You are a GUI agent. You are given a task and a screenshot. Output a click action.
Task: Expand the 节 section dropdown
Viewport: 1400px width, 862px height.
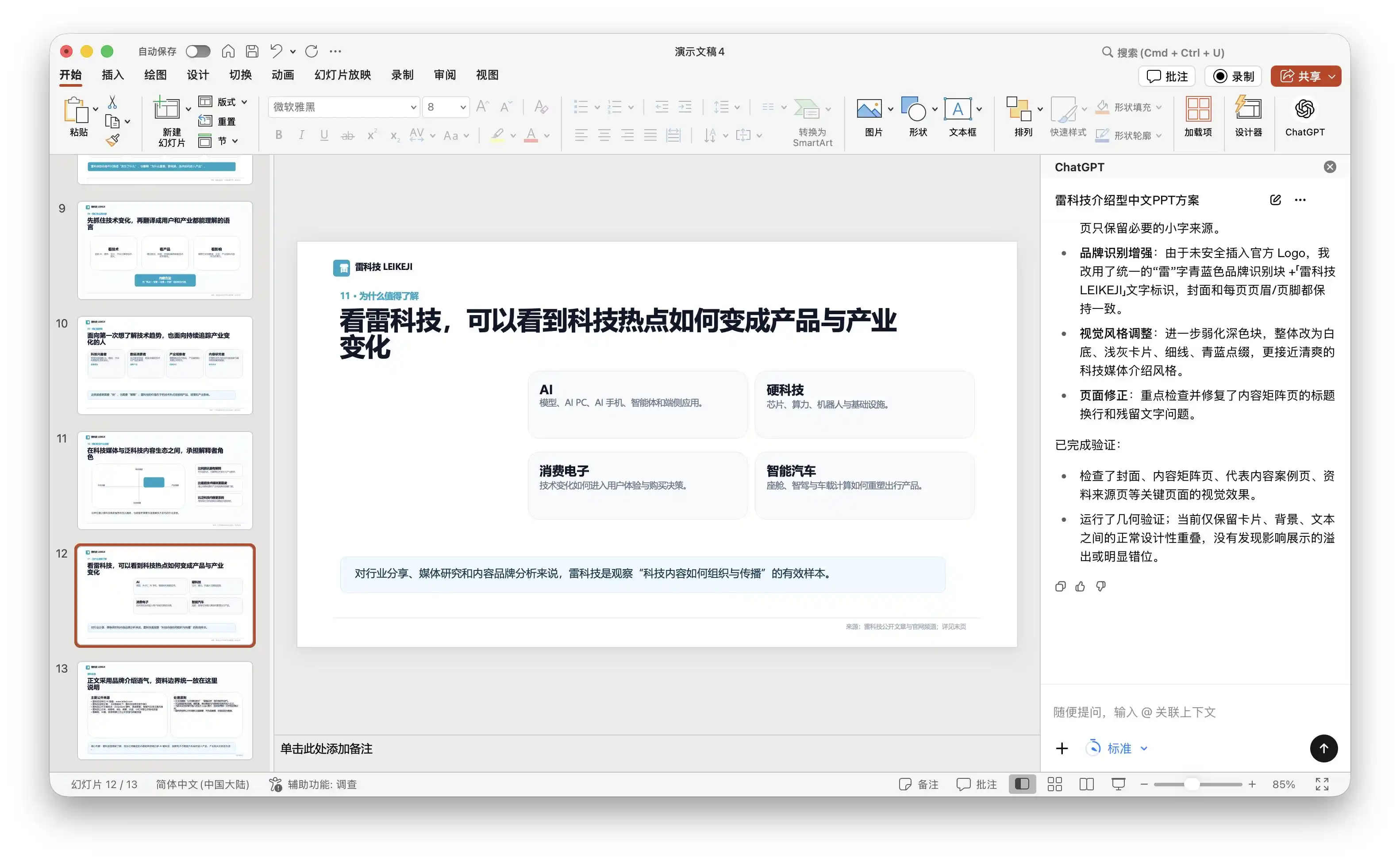point(235,141)
